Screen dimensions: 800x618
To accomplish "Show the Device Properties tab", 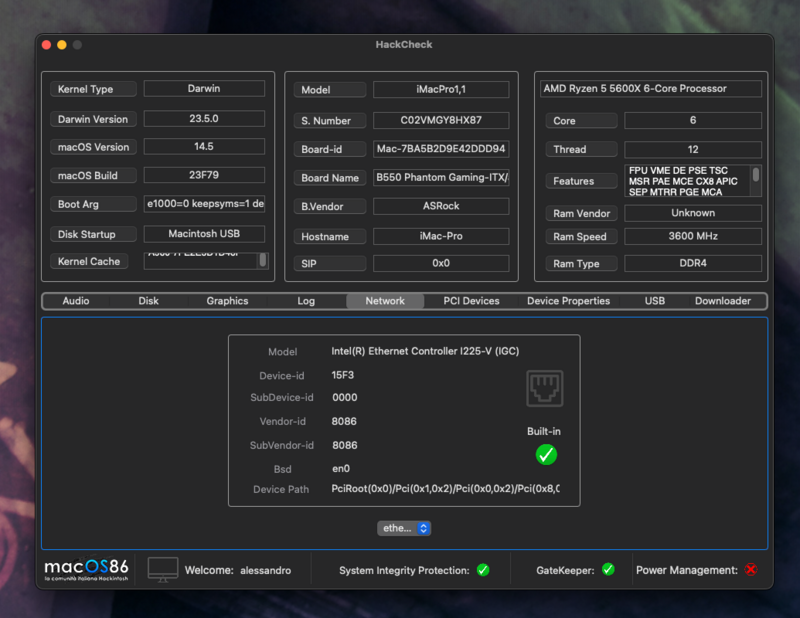I will coord(568,301).
